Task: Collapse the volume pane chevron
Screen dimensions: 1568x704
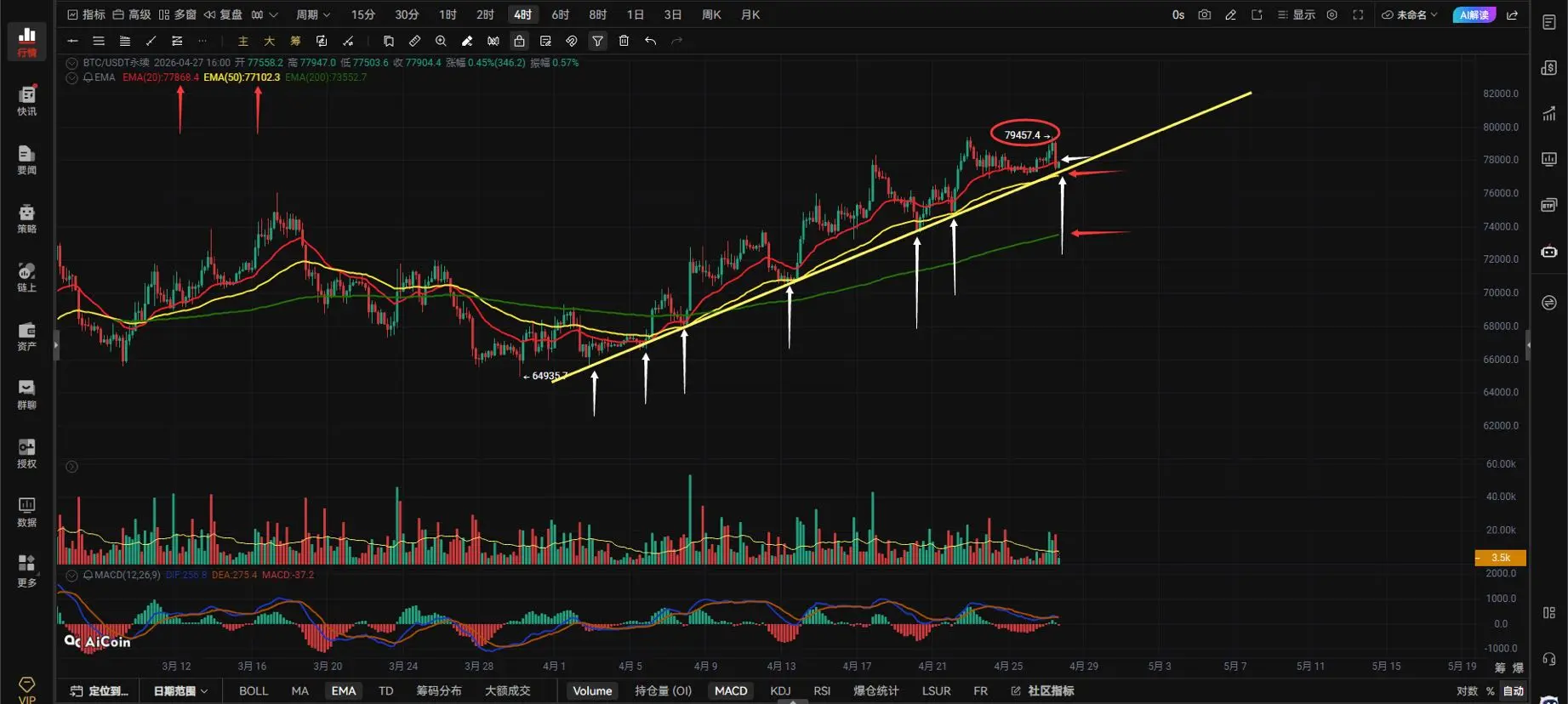Action: pos(72,467)
